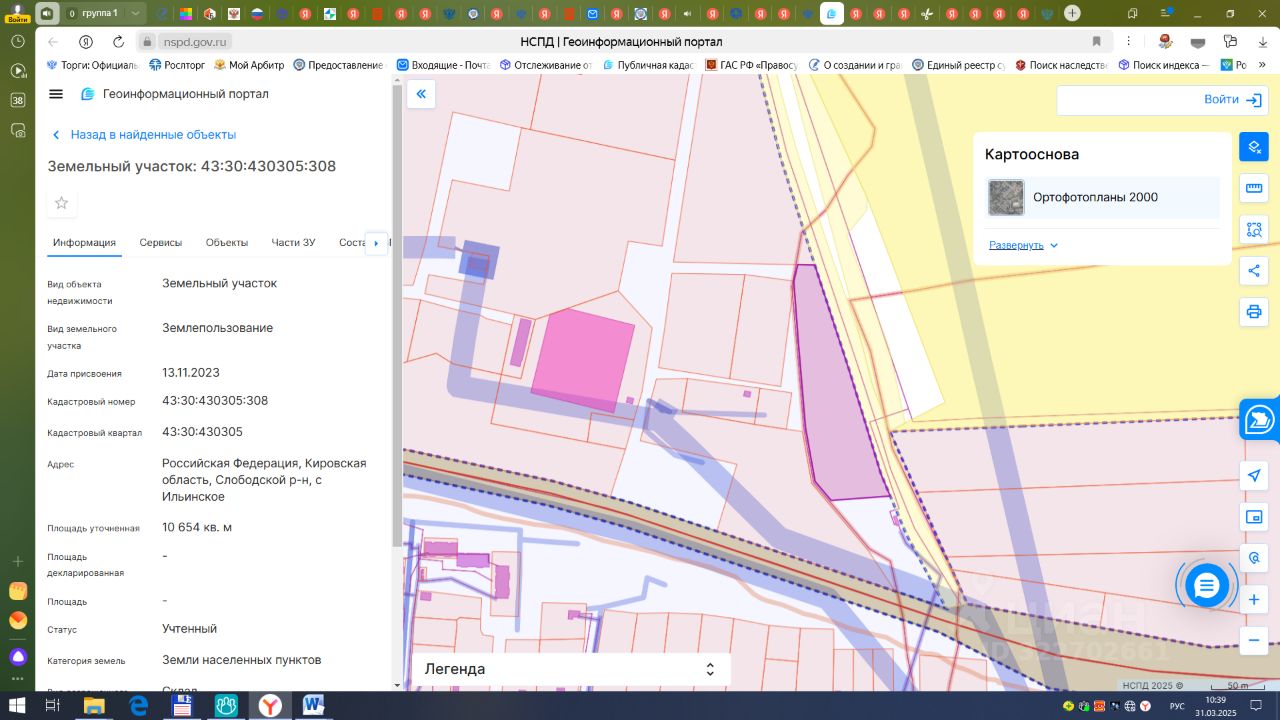1280x720 pixels.
Task: Collapse the left info panel with double chevron
Action: pyautogui.click(x=421, y=94)
